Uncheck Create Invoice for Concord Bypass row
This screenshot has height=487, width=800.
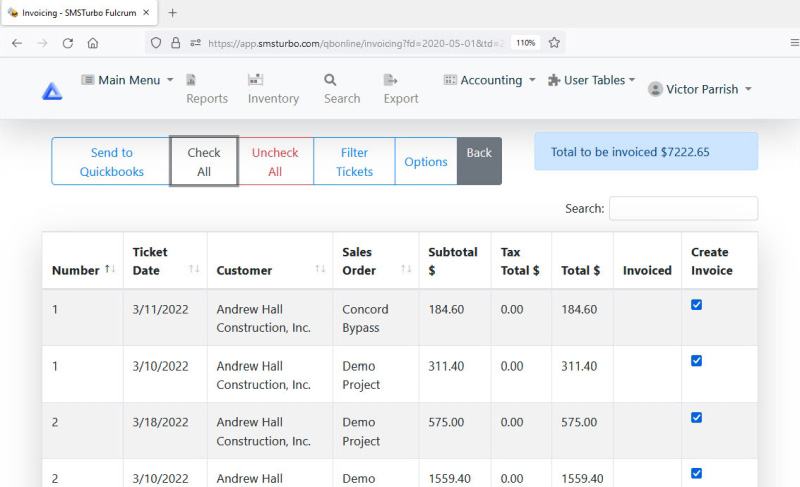pos(696,305)
